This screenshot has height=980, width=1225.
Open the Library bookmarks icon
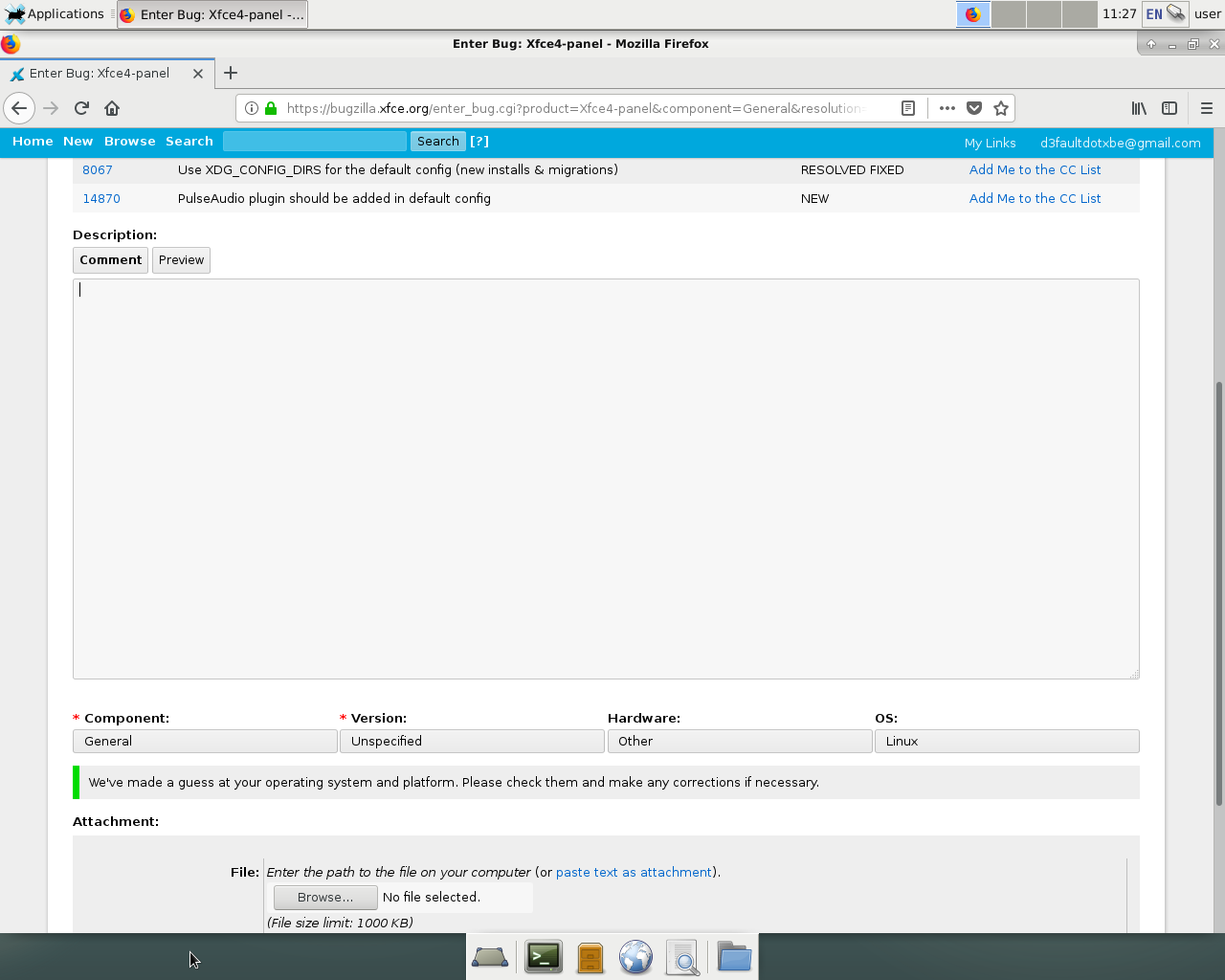[x=1139, y=108]
